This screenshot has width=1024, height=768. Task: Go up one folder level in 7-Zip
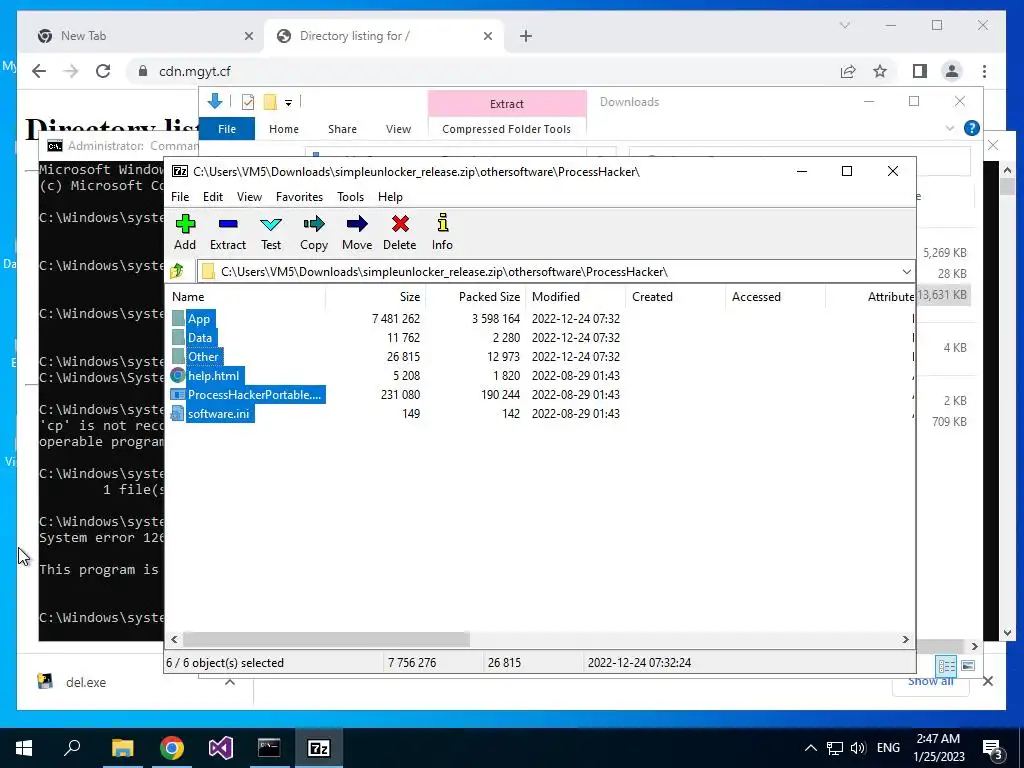pos(176,271)
